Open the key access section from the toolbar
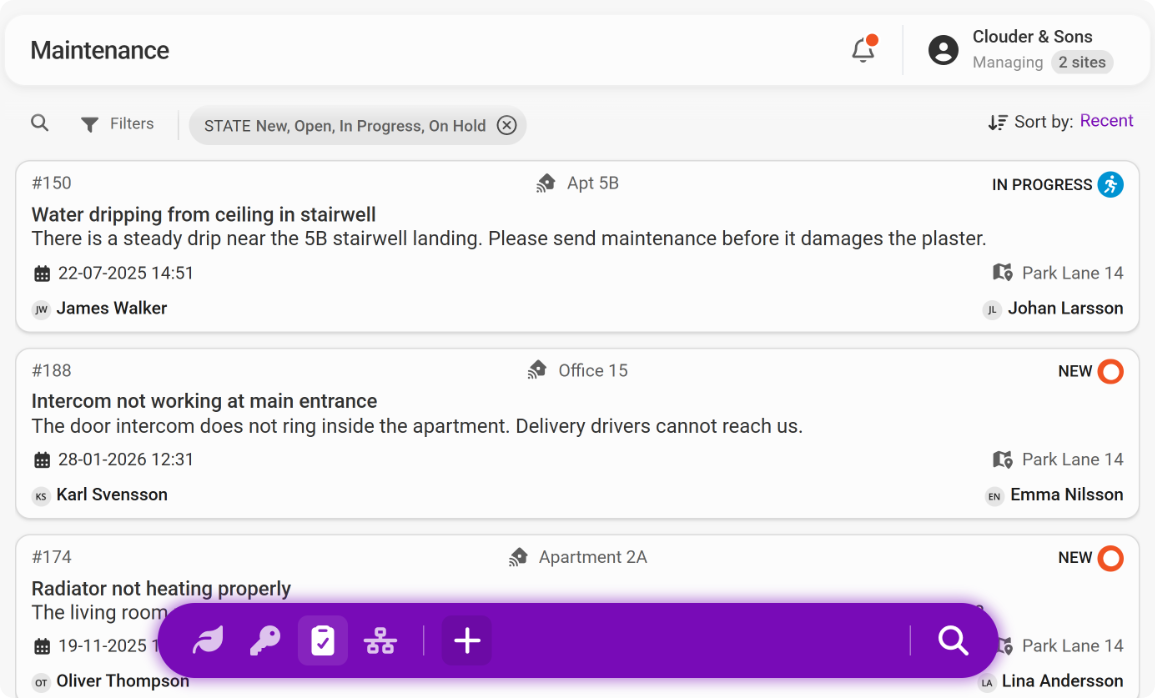This screenshot has height=698, width=1155. point(265,640)
